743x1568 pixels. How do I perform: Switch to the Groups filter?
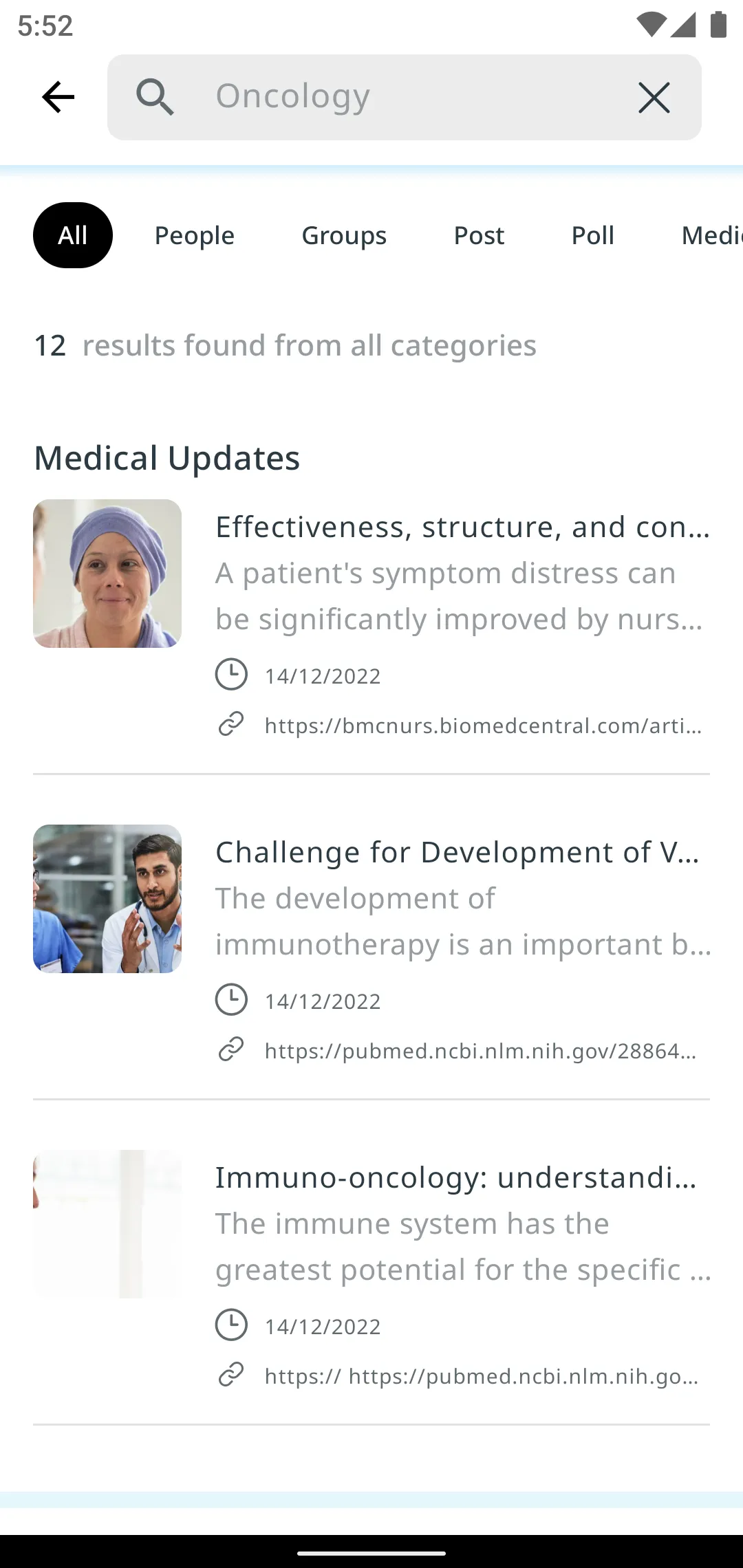[344, 235]
